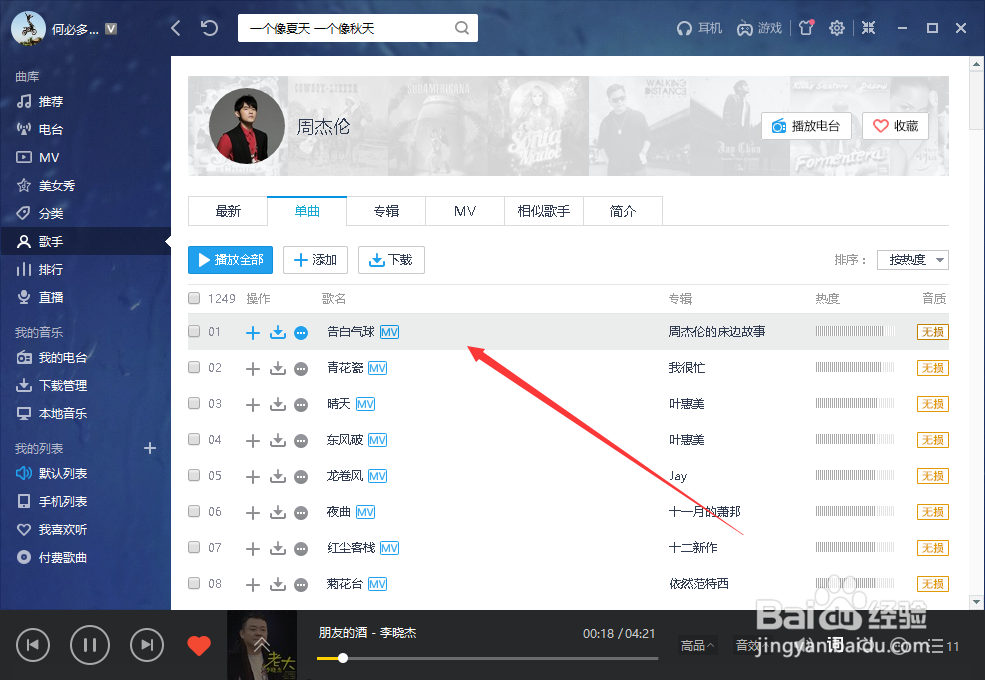The width and height of the screenshot is (985, 680).
Task: Check the select-all songs checkbox
Action: pyautogui.click(x=193, y=297)
